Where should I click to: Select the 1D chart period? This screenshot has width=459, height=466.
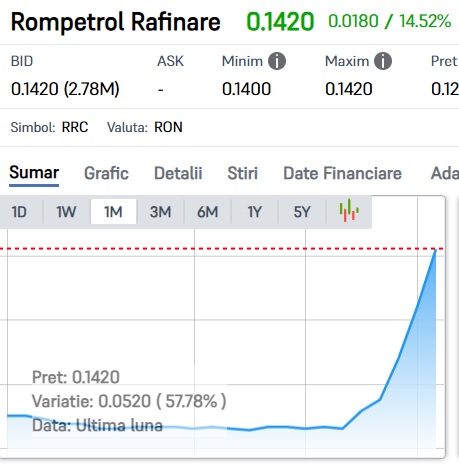[x=19, y=212]
